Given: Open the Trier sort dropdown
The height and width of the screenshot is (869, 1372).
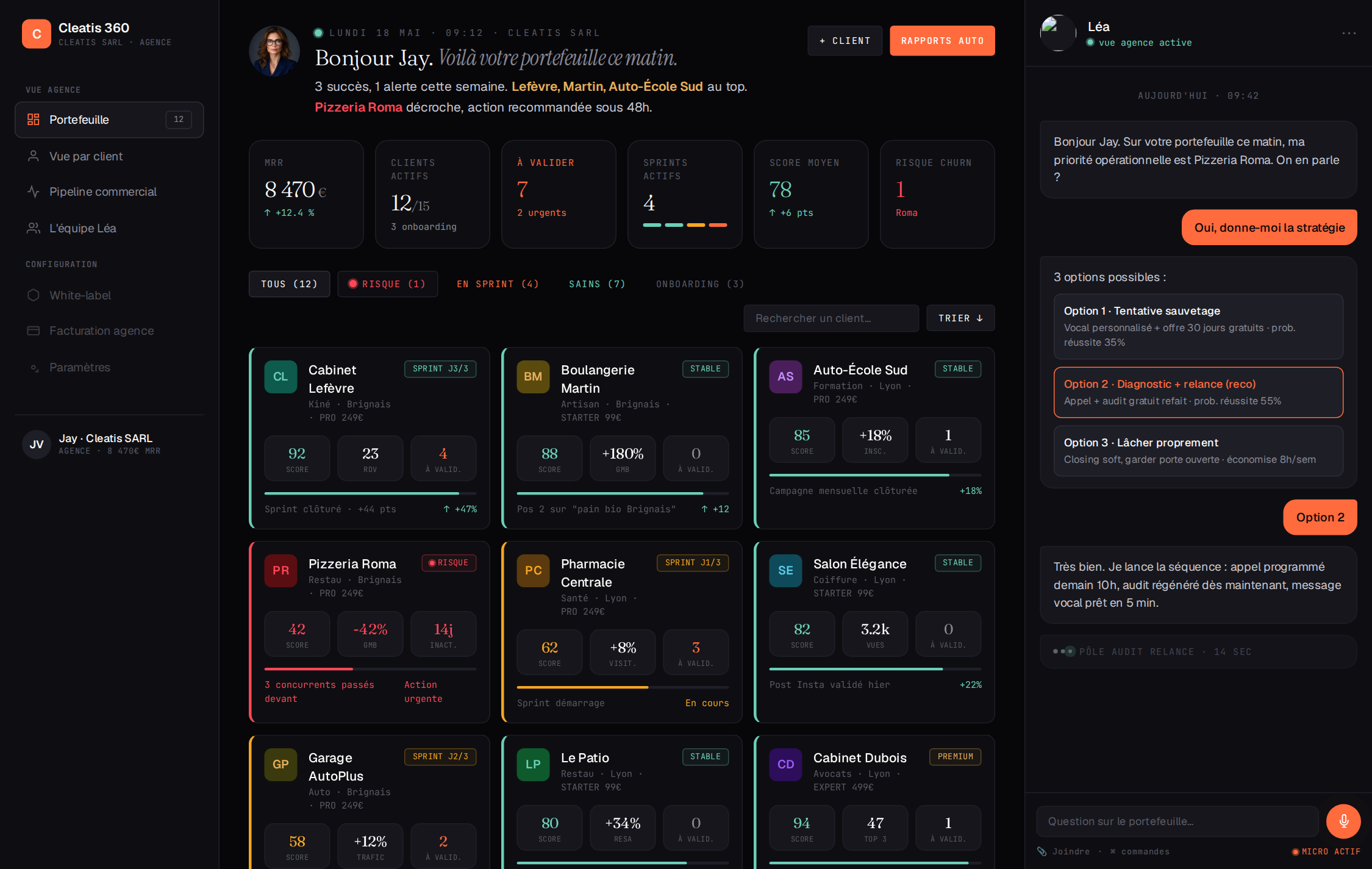Looking at the screenshot, I should [960, 318].
